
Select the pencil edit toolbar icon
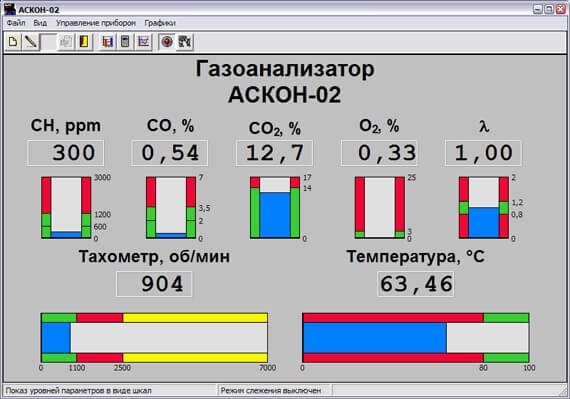[x=31, y=42]
